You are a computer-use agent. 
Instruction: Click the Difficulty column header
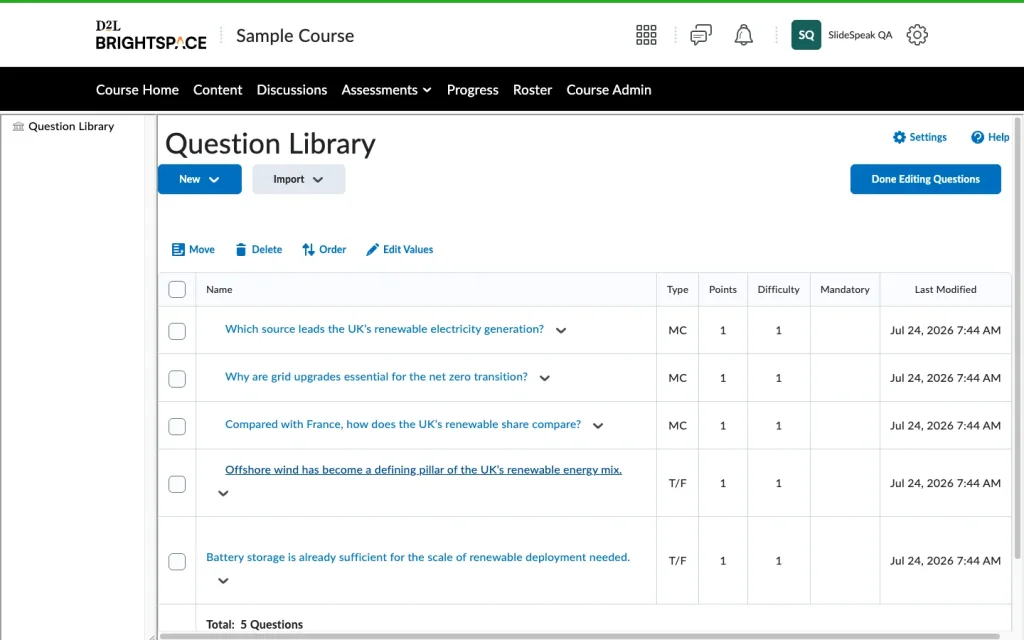(778, 289)
